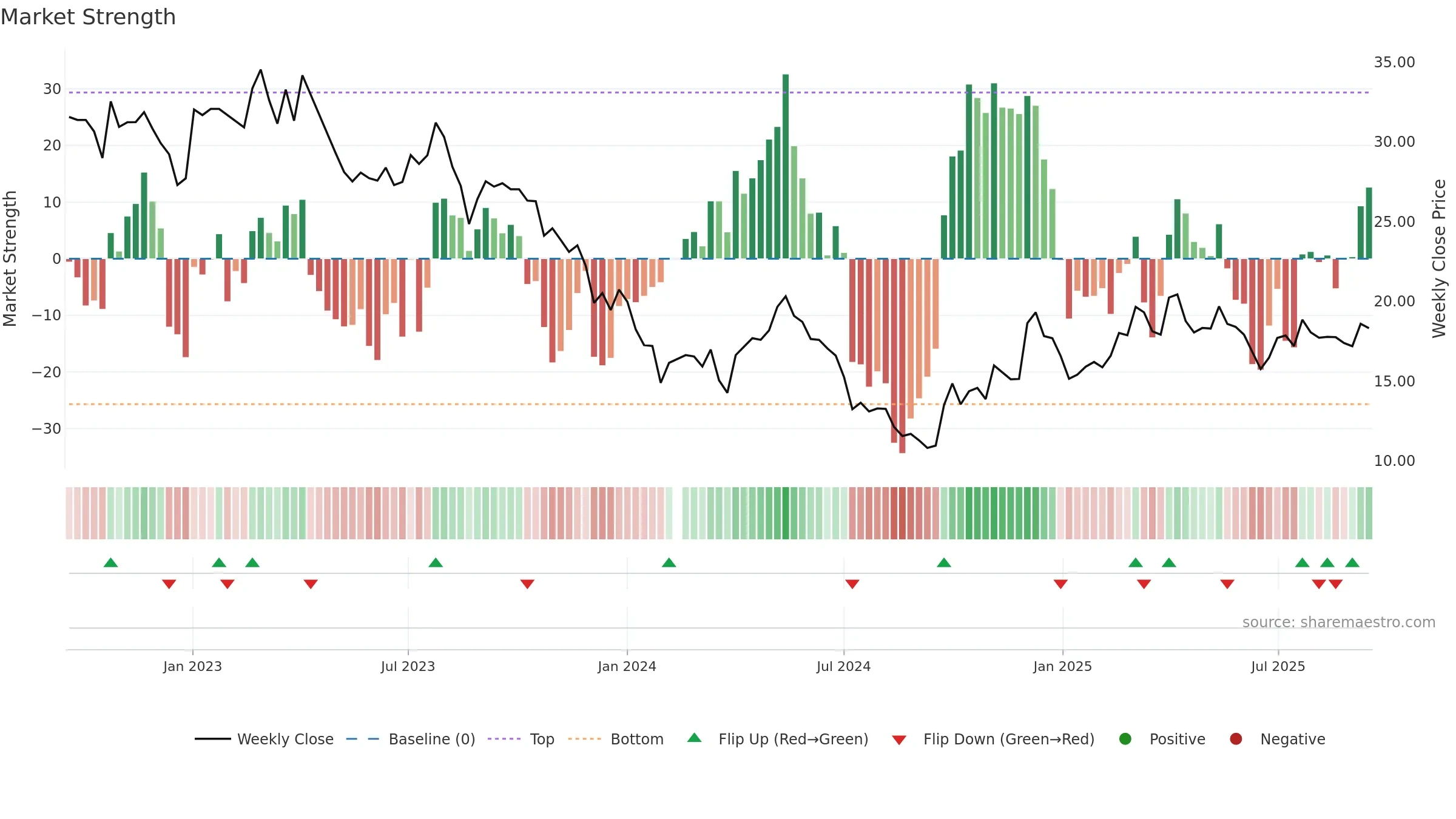
Task: Toggle the Top legend entry
Action: [521, 739]
